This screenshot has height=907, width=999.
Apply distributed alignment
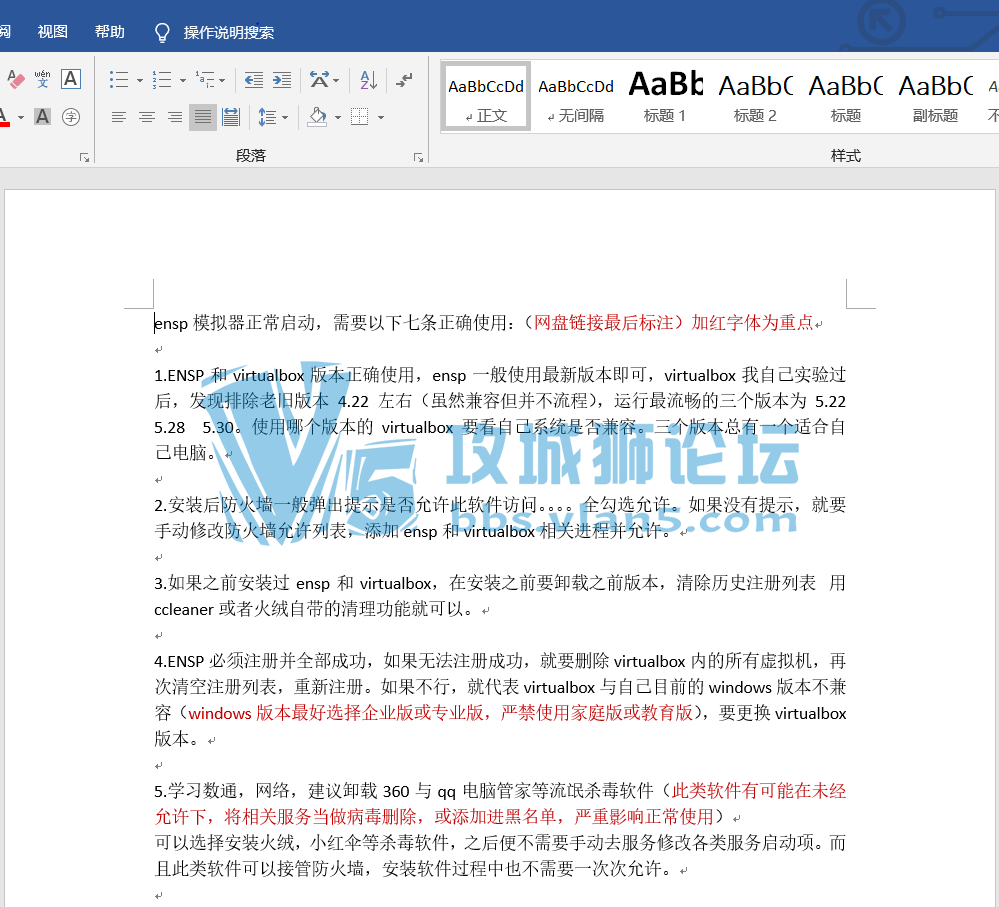tap(231, 117)
